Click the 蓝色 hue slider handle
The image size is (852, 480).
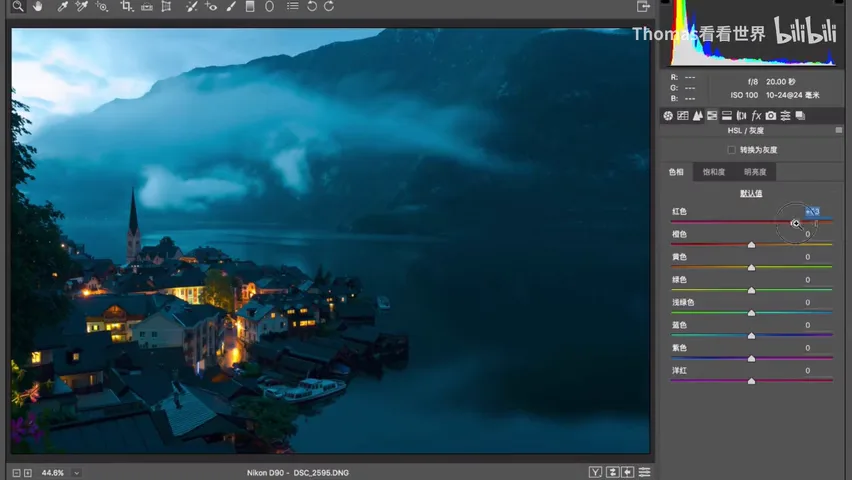tap(751, 336)
